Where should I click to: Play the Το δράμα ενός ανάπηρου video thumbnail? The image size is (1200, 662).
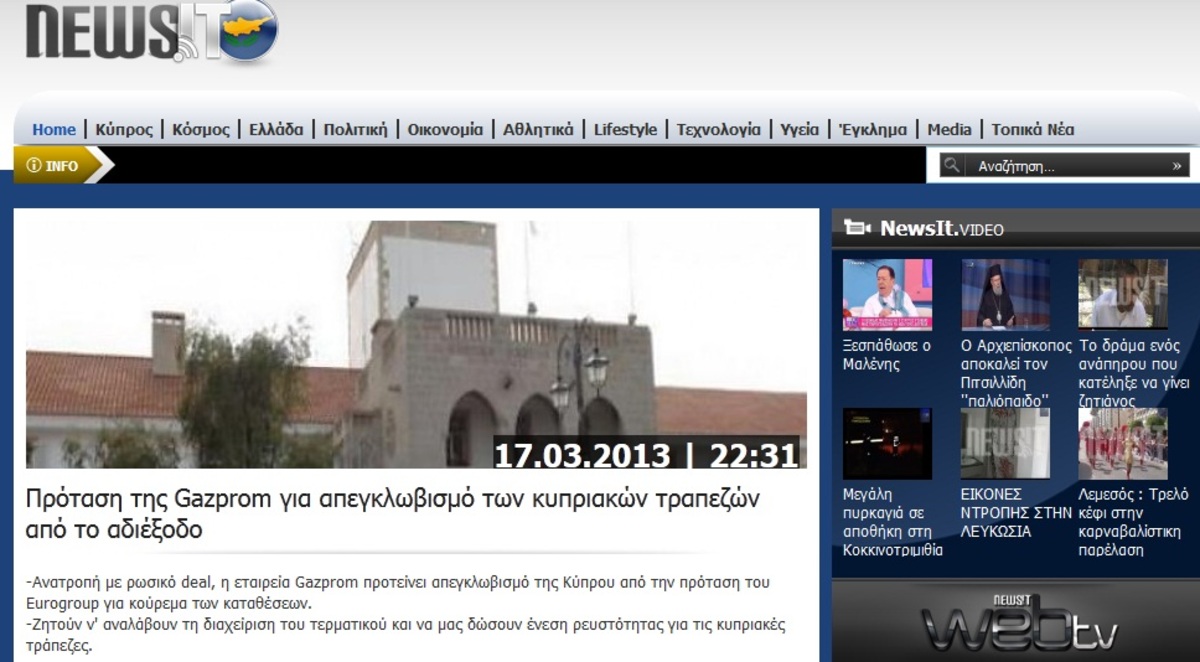1123,294
